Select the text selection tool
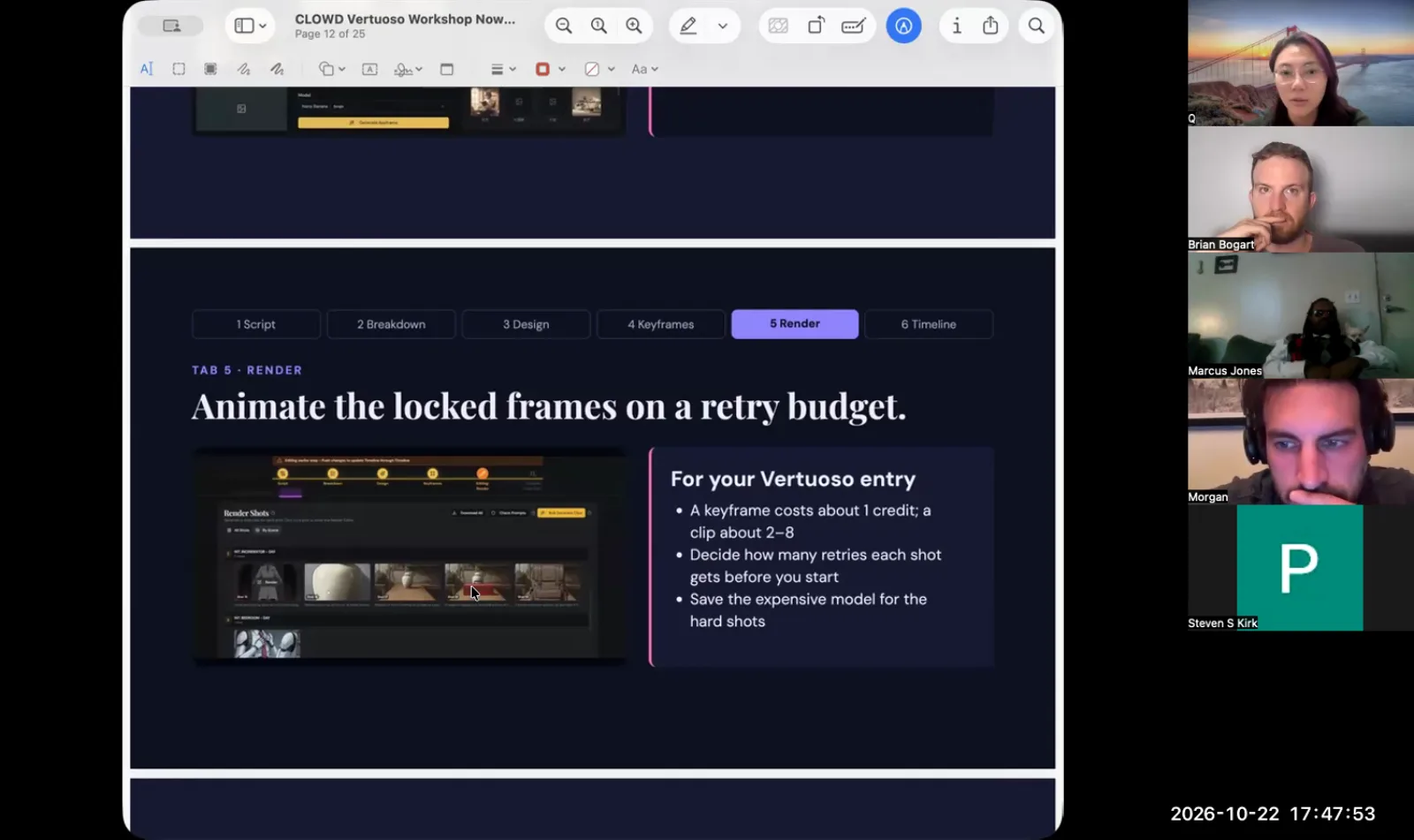Screen dimensions: 1414x840 (147, 69)
